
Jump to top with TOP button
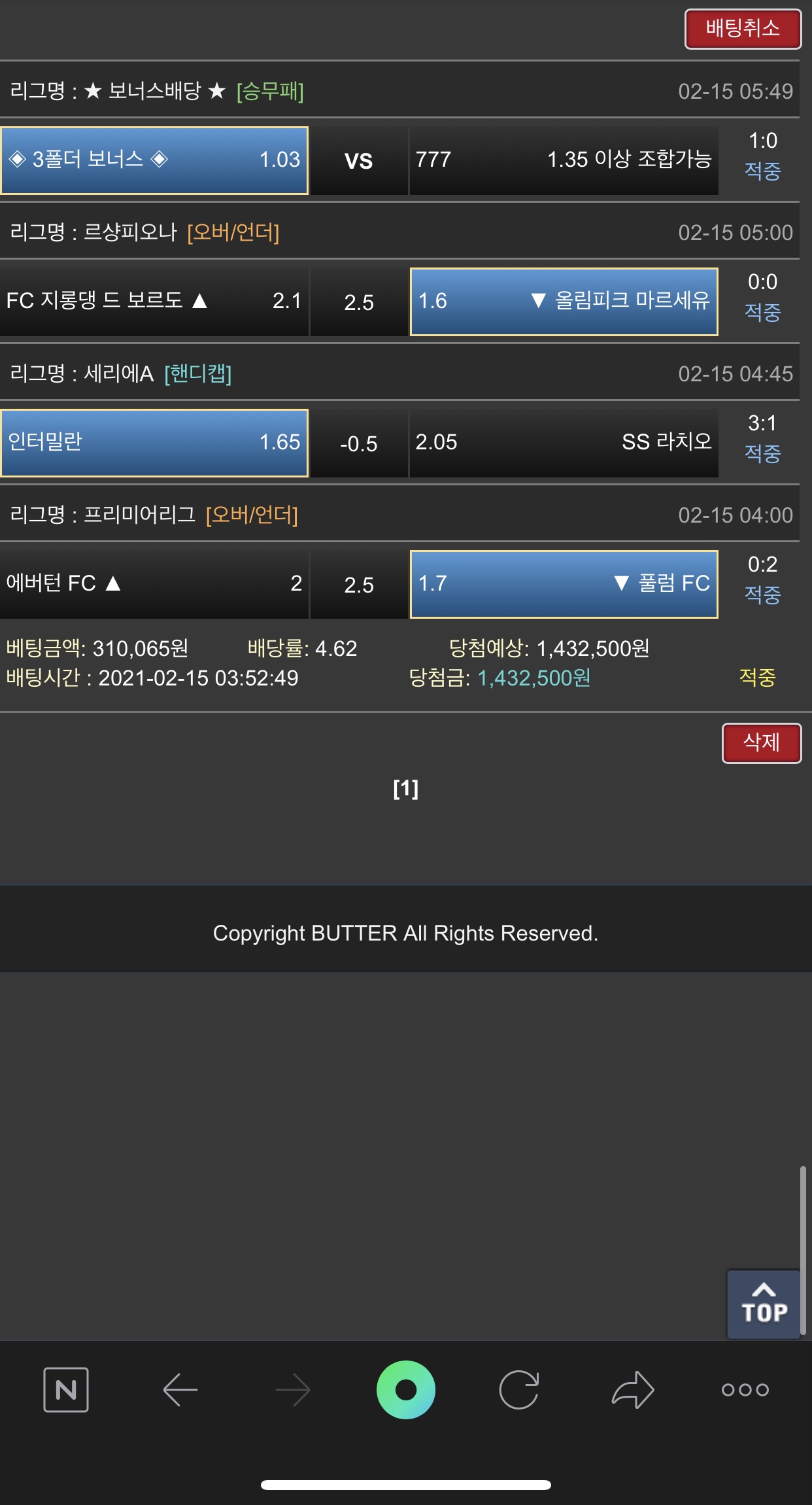point(764,1304)
